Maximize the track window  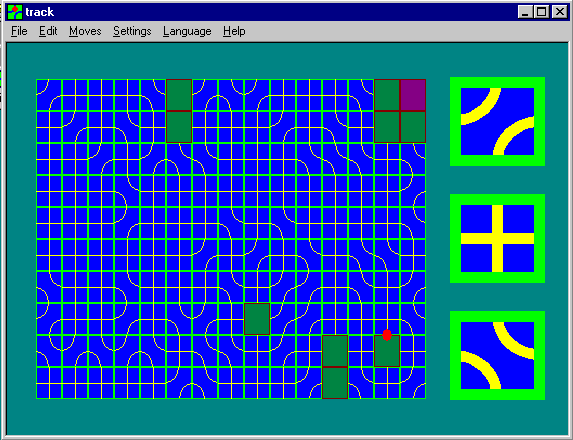(542, 12)
